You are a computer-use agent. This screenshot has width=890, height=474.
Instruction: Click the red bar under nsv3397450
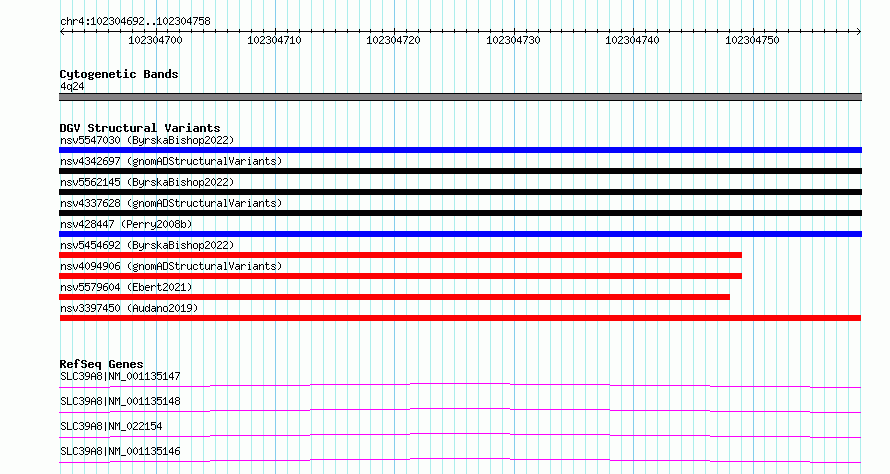(x=460, y=318)
